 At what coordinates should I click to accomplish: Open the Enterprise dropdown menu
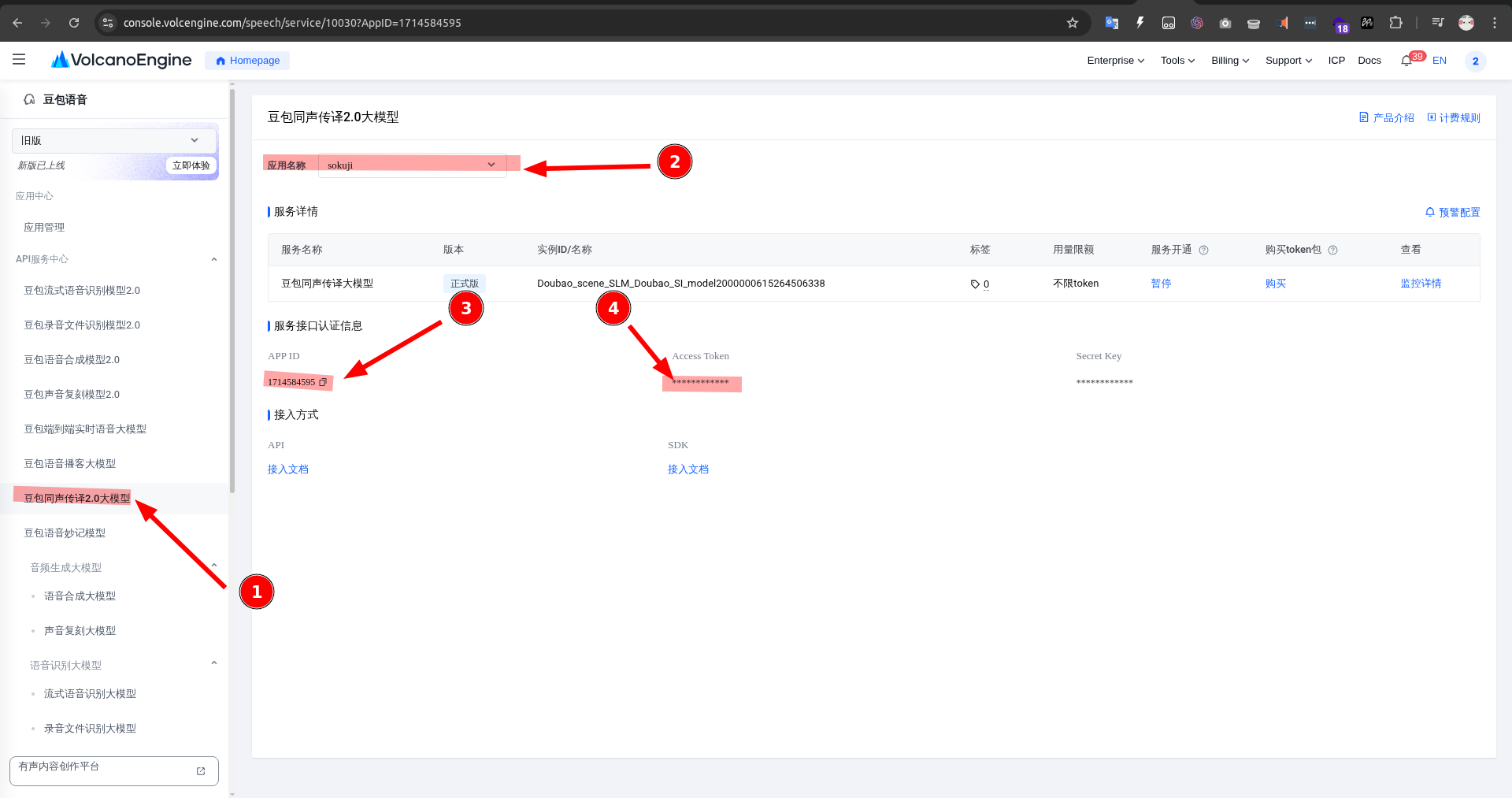click(1116, 61)
